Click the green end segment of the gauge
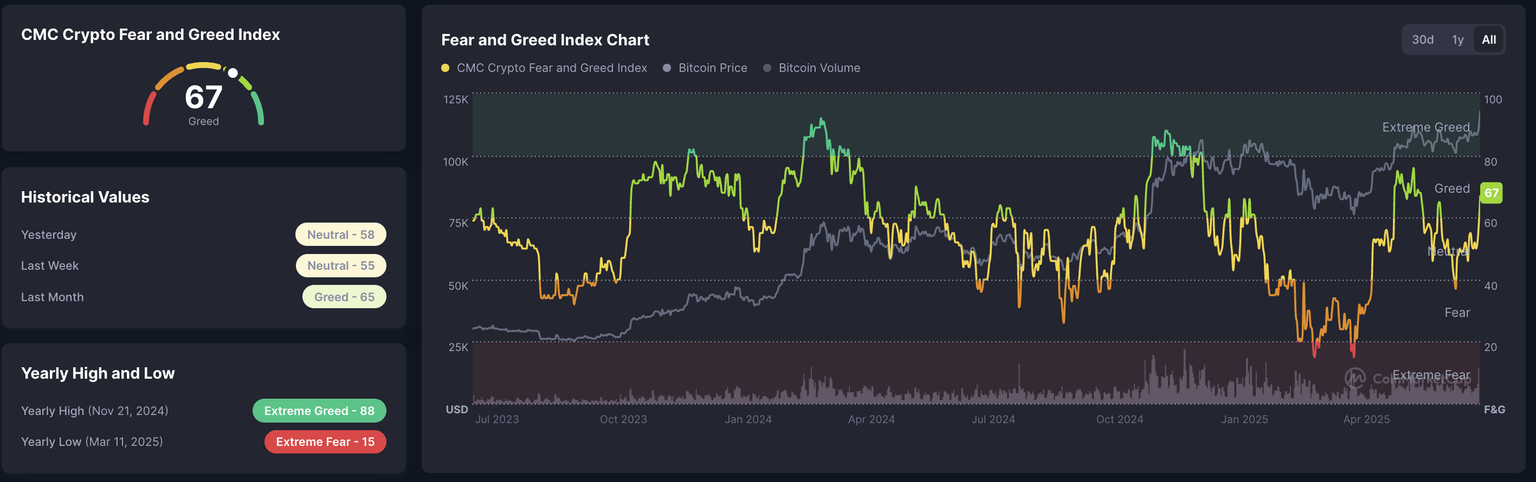The width and height of the screenshot is (1536, 482). pyautogui.click(x=258, y=108)
